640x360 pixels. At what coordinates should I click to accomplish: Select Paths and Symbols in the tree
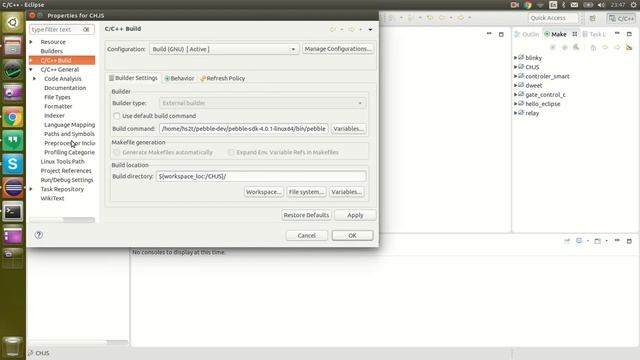[69, 134]
